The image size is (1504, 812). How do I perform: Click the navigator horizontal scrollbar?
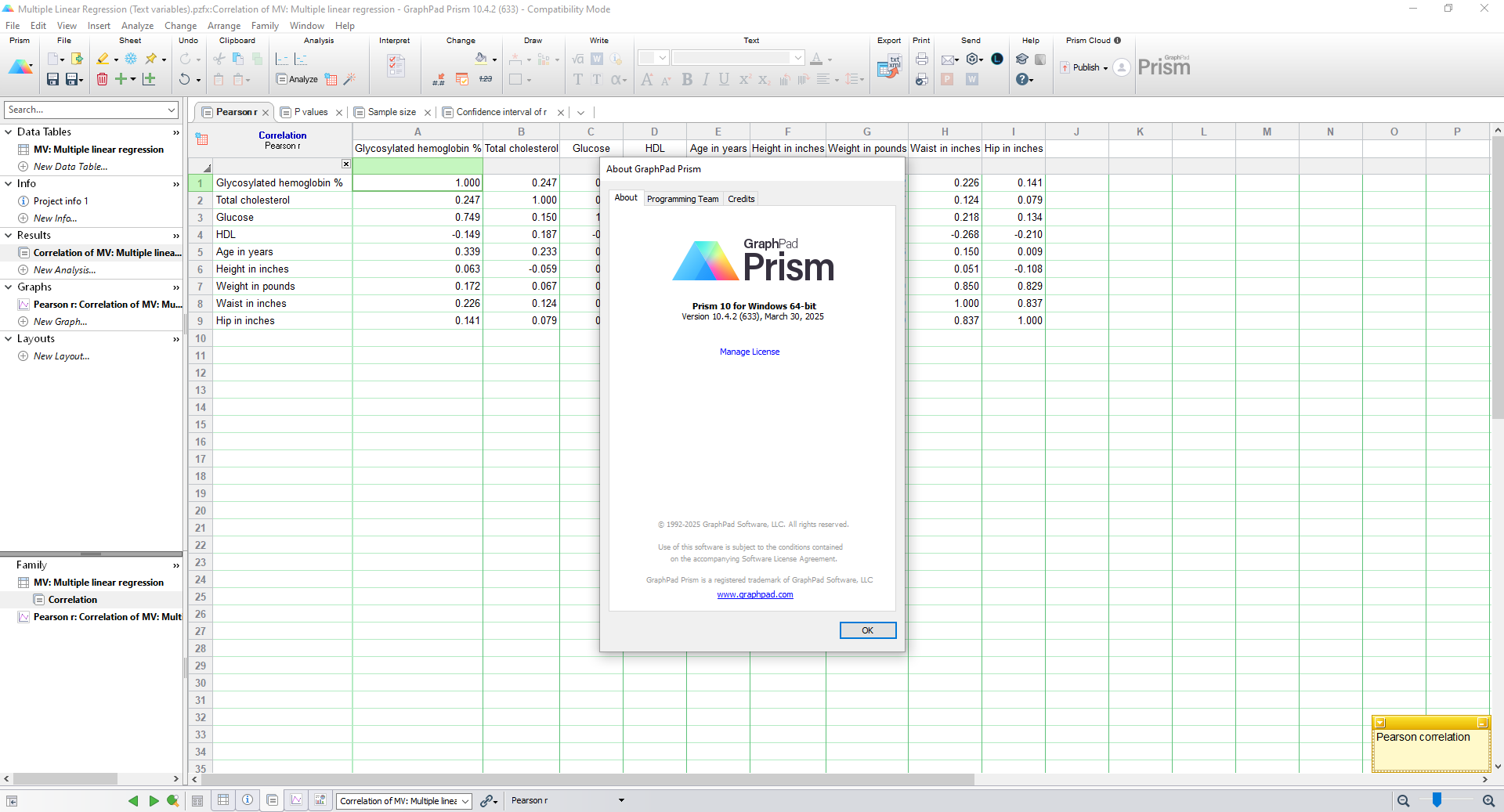click(65, 779)
